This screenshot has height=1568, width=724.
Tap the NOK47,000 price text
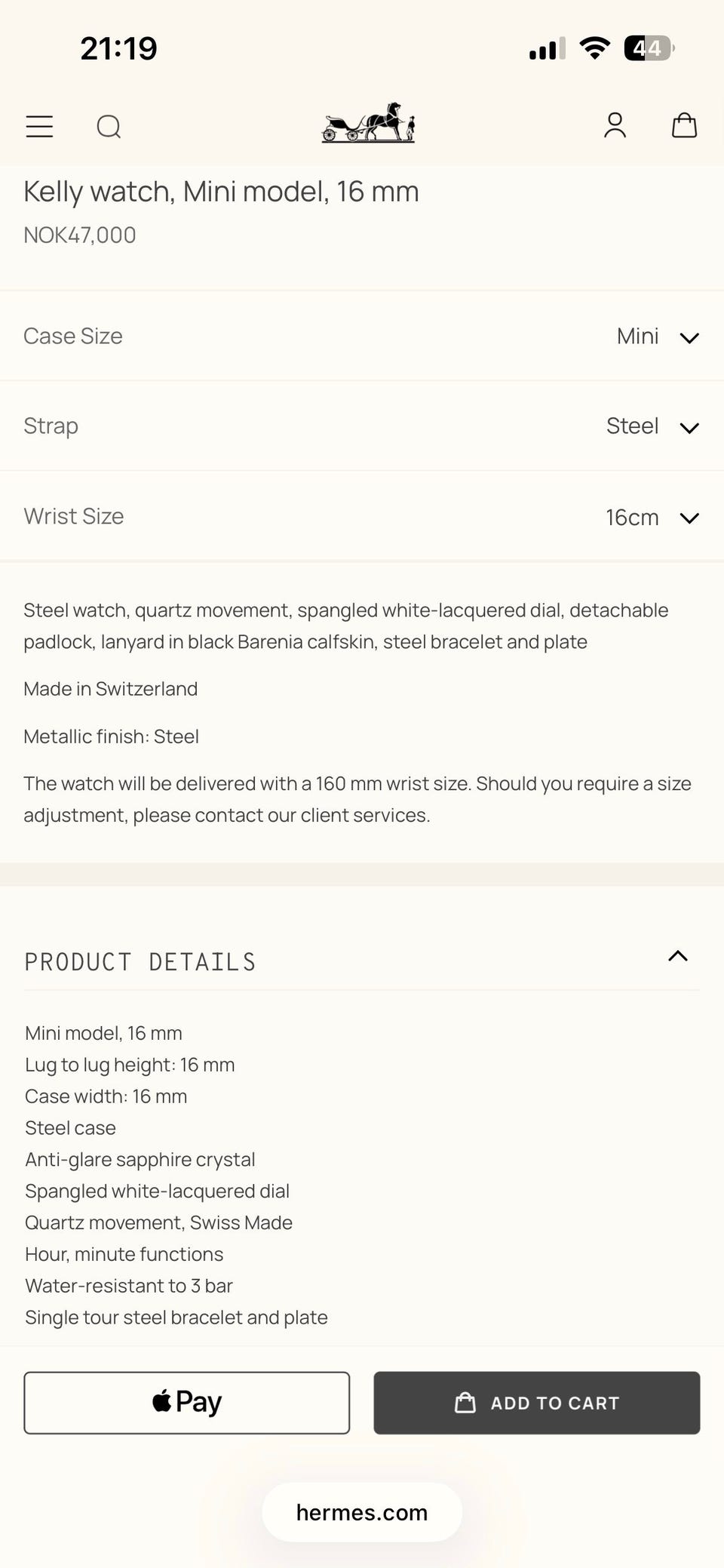80,235
